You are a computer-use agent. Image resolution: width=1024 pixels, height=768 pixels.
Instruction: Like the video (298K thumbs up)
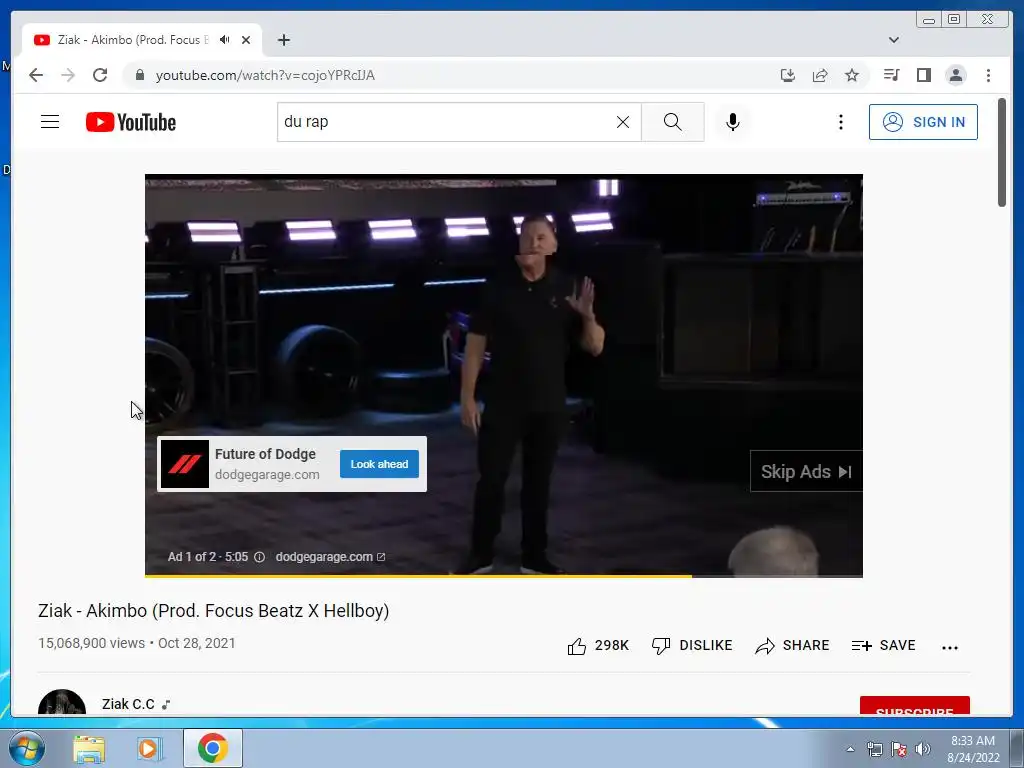598,646
